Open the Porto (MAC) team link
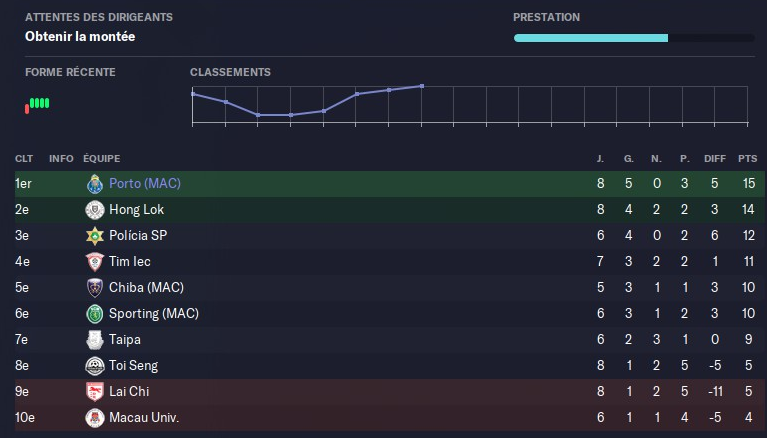The image size is (767, 438). [x=145, y=184]
